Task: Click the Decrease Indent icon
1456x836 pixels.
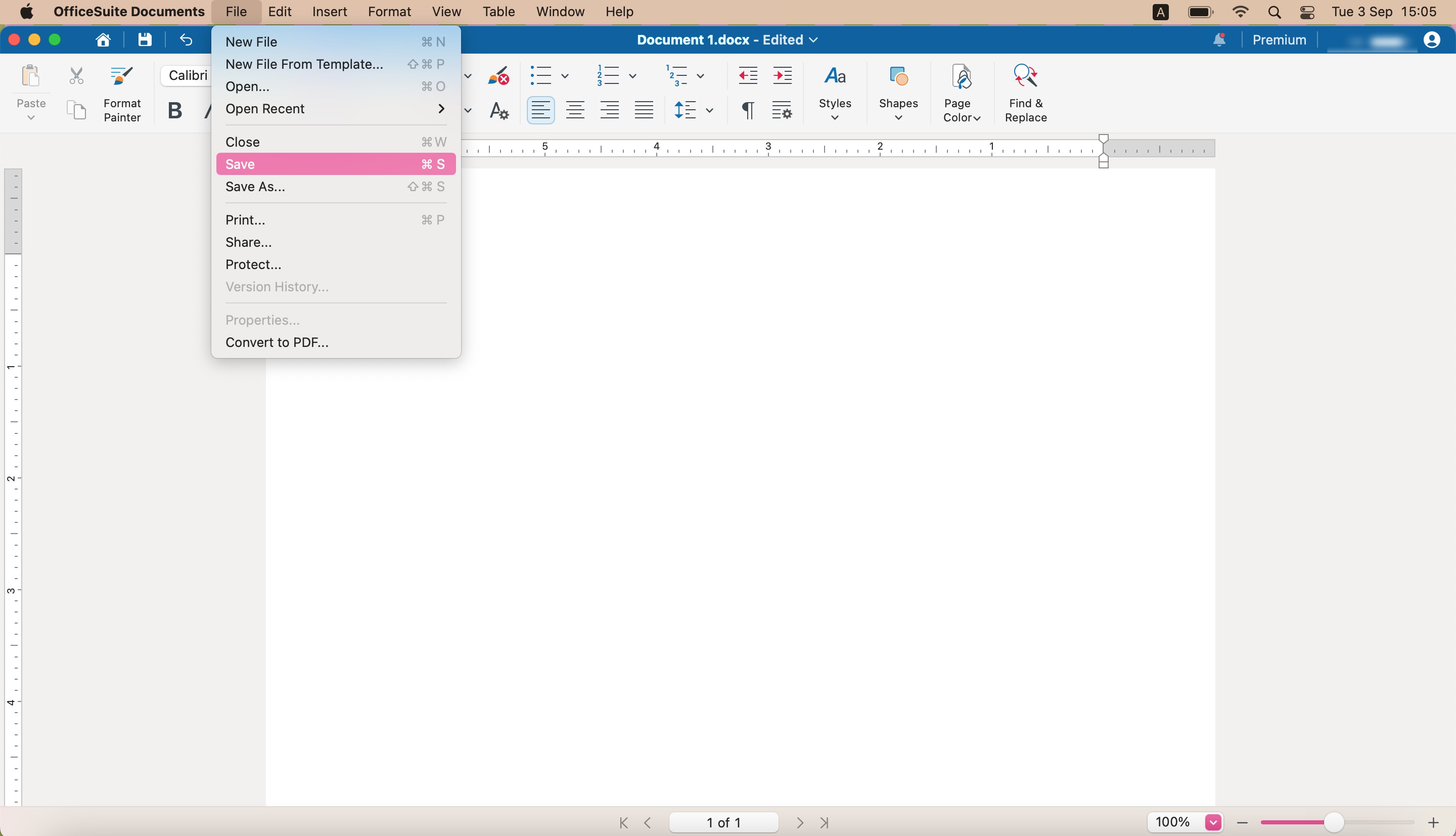Action: [x=748, y=75]
